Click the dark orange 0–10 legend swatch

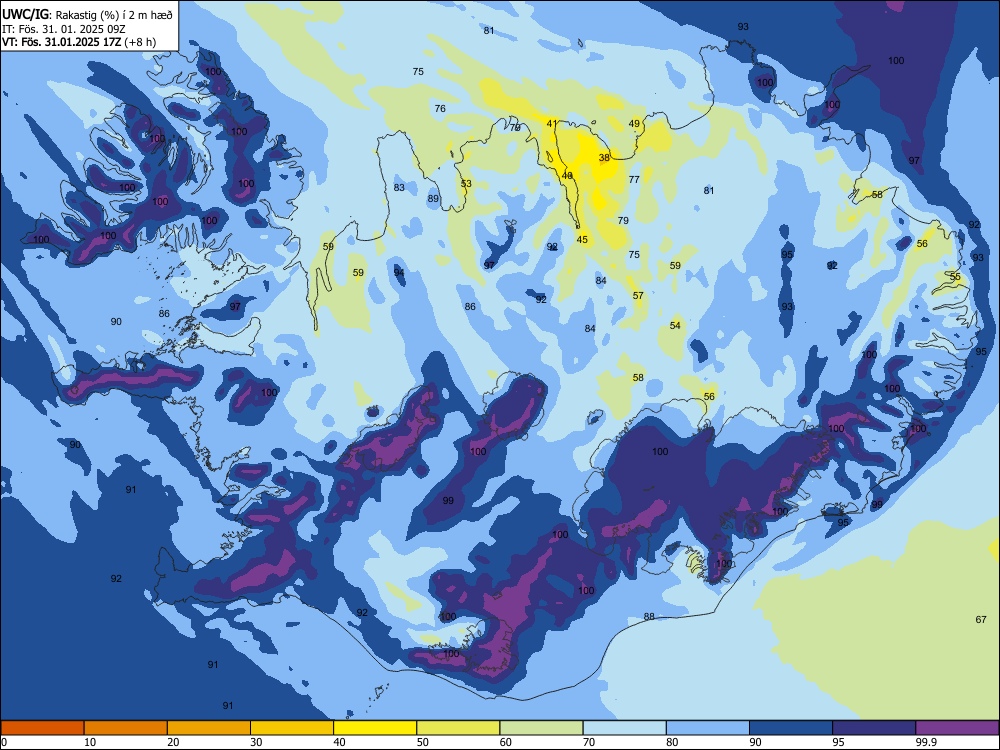[42, 728]
